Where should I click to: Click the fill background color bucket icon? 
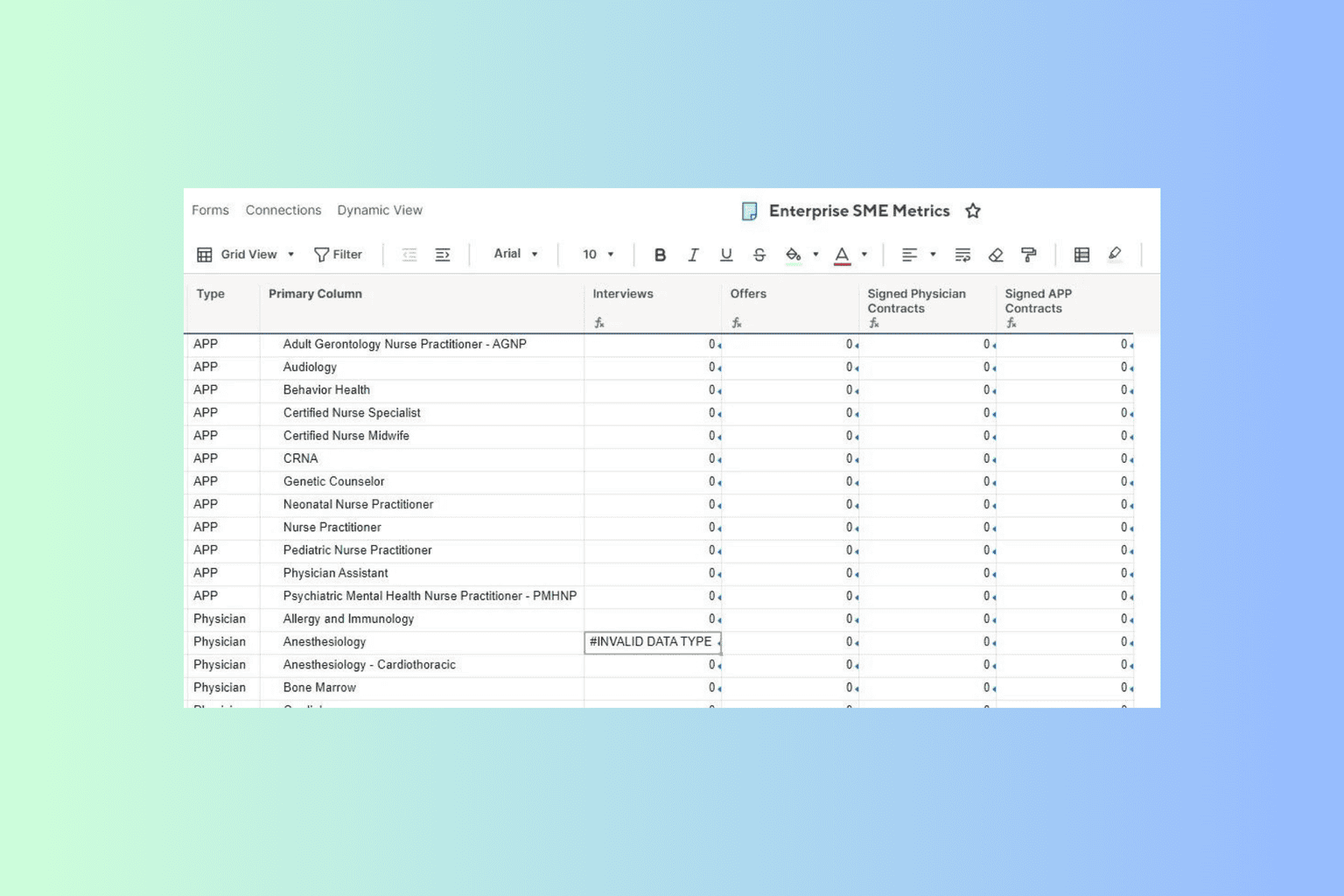click(793, 255)
